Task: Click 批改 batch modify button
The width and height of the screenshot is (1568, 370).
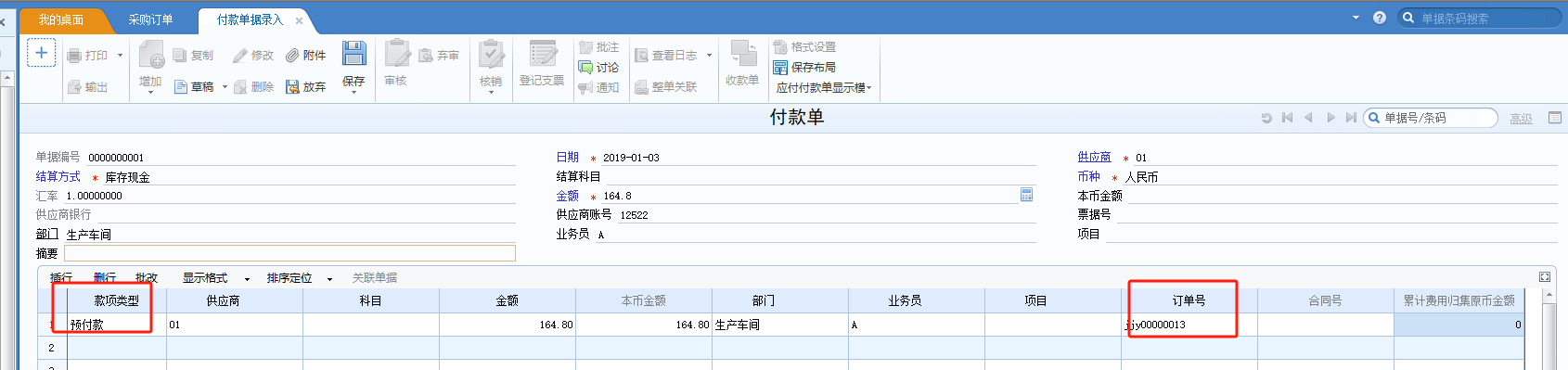Action: 147,278
